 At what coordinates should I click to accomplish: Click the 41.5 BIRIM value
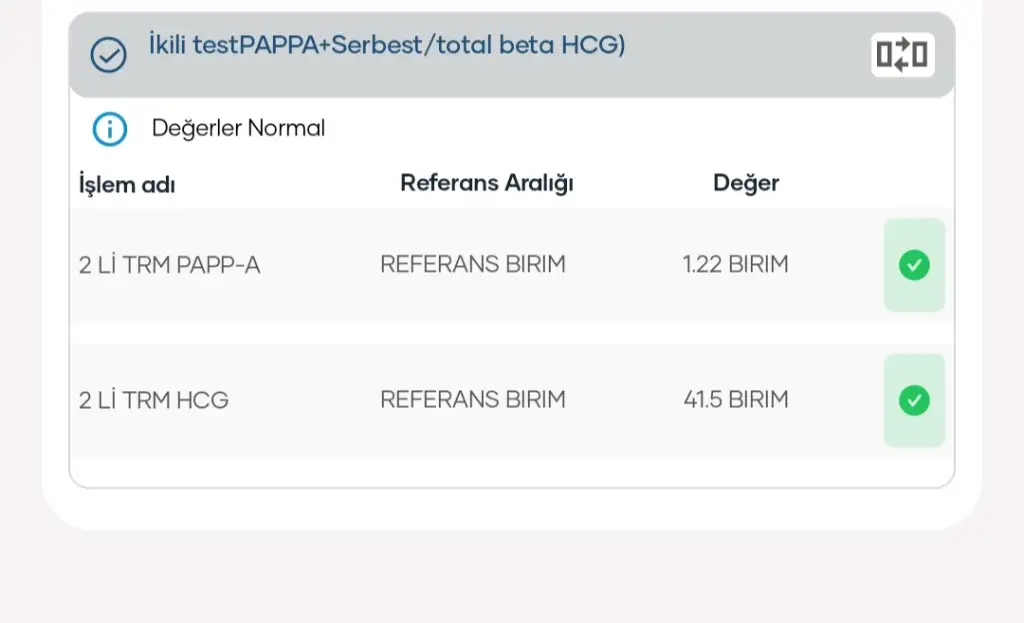tap(735, 399)
